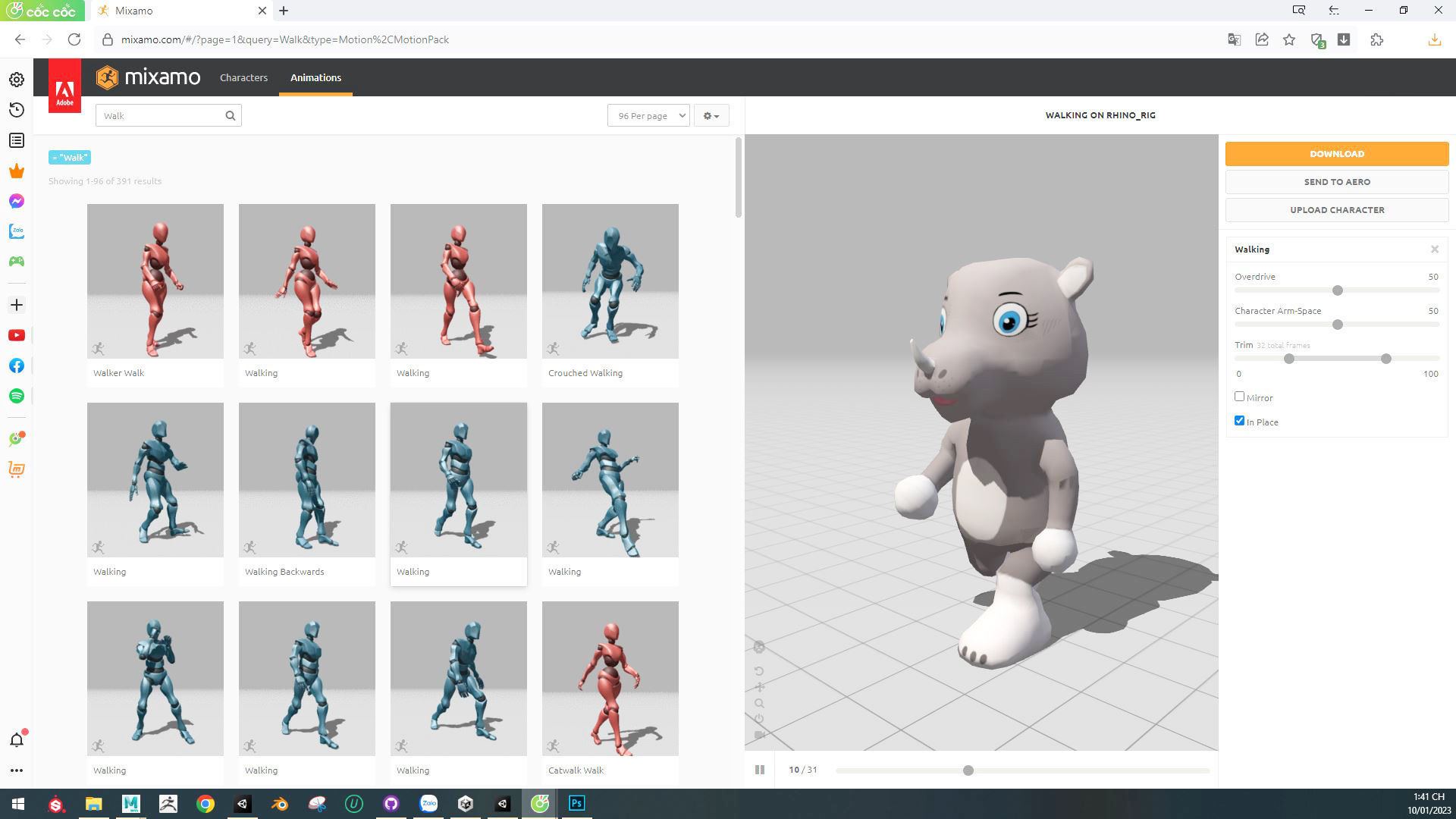
Task: Switch to the Characters tab
Action: click(x=243, y=77)
